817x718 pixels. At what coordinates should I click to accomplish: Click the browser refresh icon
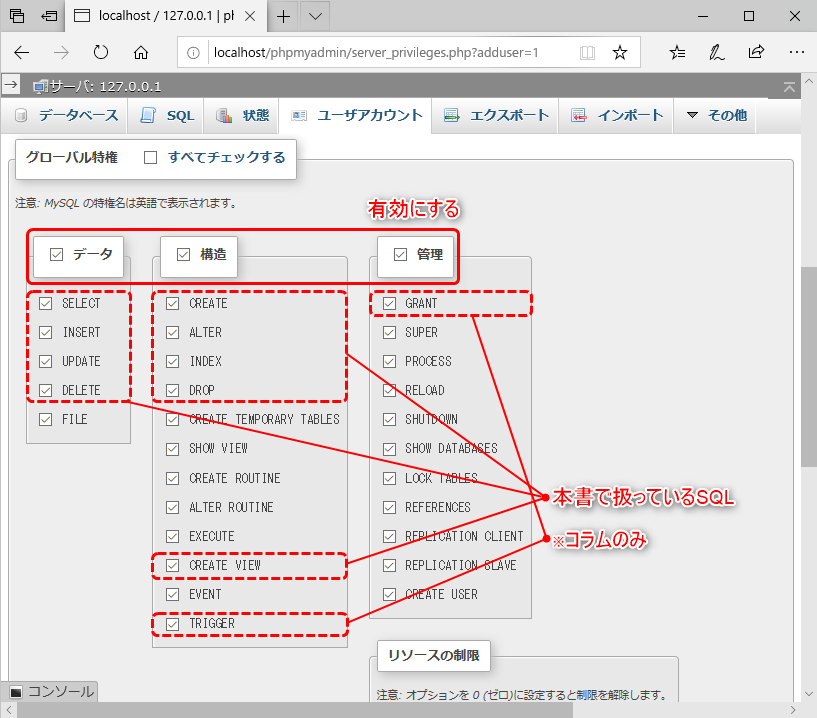click(x=101, y=52)
